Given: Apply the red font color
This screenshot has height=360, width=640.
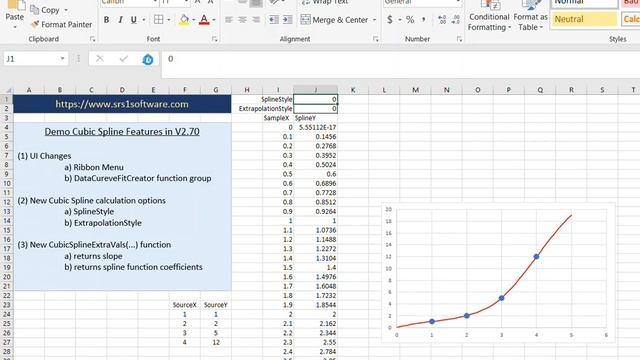Looking at the screenshot, I should (x=204, y=20).
